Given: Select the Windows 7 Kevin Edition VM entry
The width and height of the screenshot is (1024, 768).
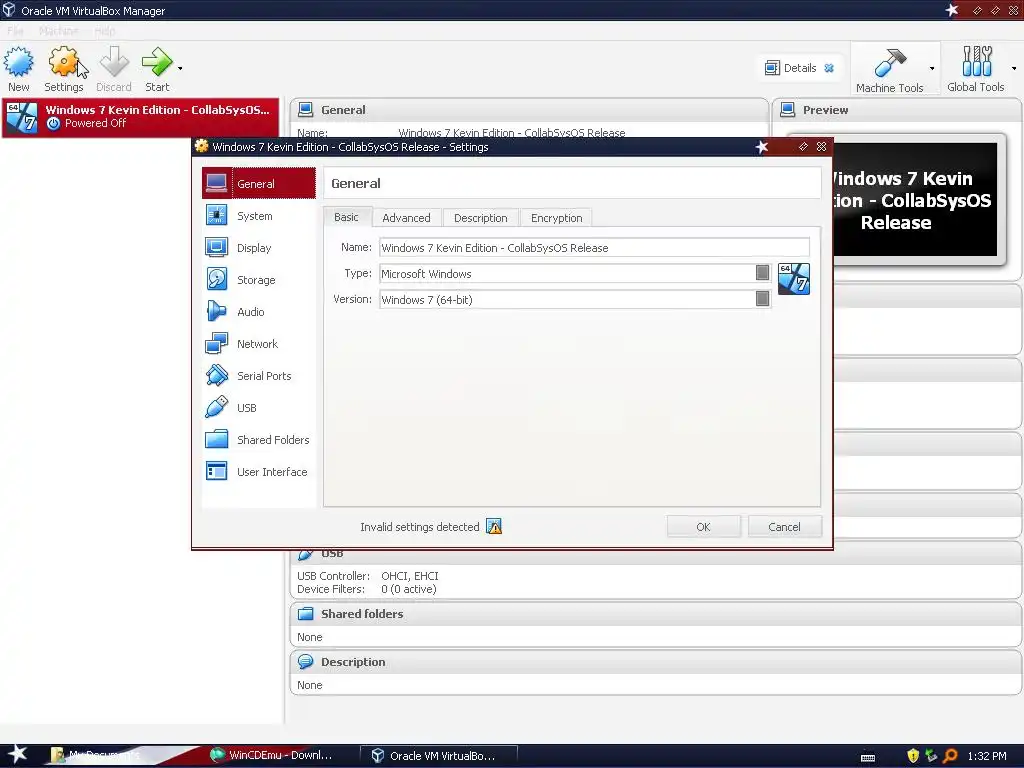Looking at the screenshot, I should coord(140,117).
